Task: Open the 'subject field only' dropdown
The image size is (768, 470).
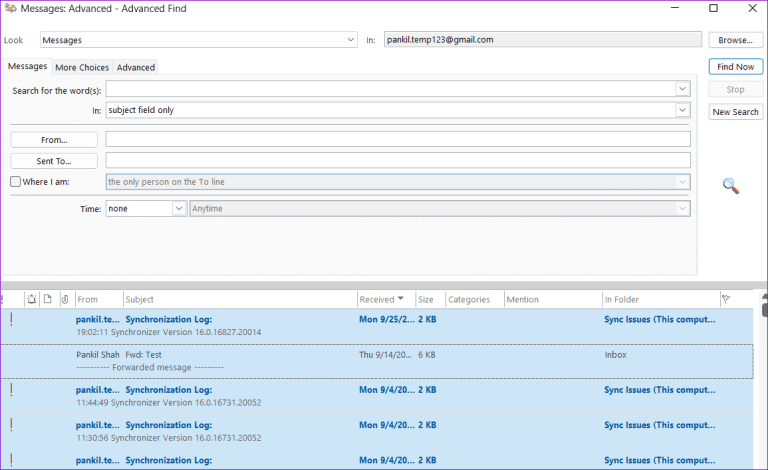Action: (682, 110)
